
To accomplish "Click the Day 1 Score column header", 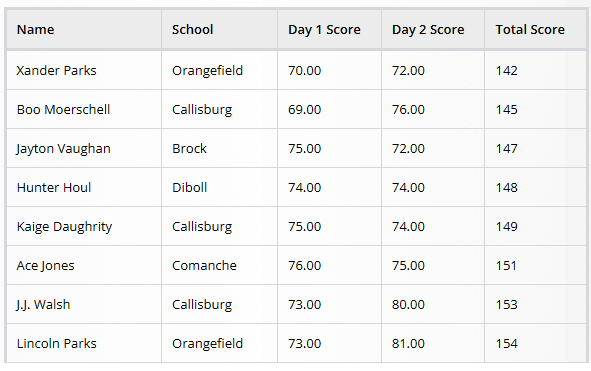I will pyautogui.click(x=329, y=29).
